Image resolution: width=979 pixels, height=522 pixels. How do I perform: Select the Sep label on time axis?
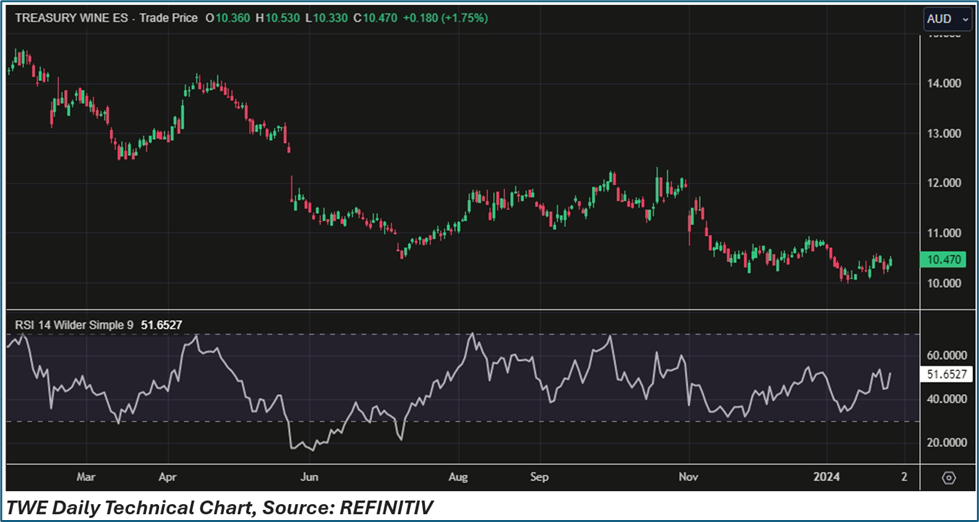(539, 478)
